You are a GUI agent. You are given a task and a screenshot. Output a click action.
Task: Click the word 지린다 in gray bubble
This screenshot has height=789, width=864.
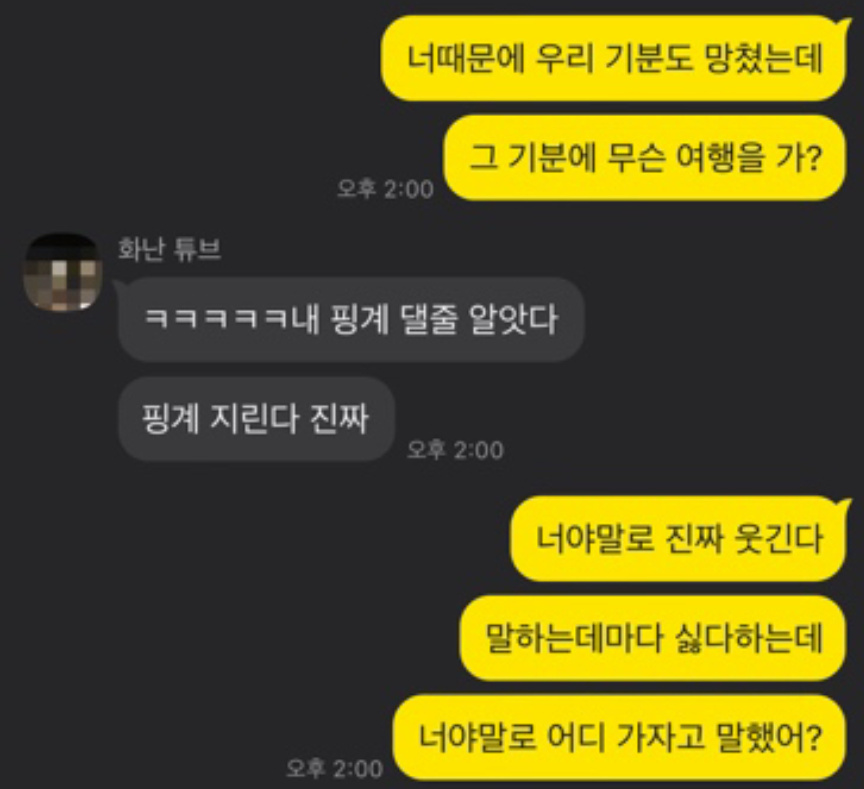pos(254,419)
